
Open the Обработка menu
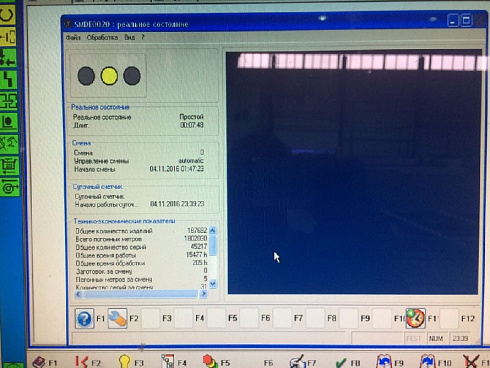coord(102,37)
